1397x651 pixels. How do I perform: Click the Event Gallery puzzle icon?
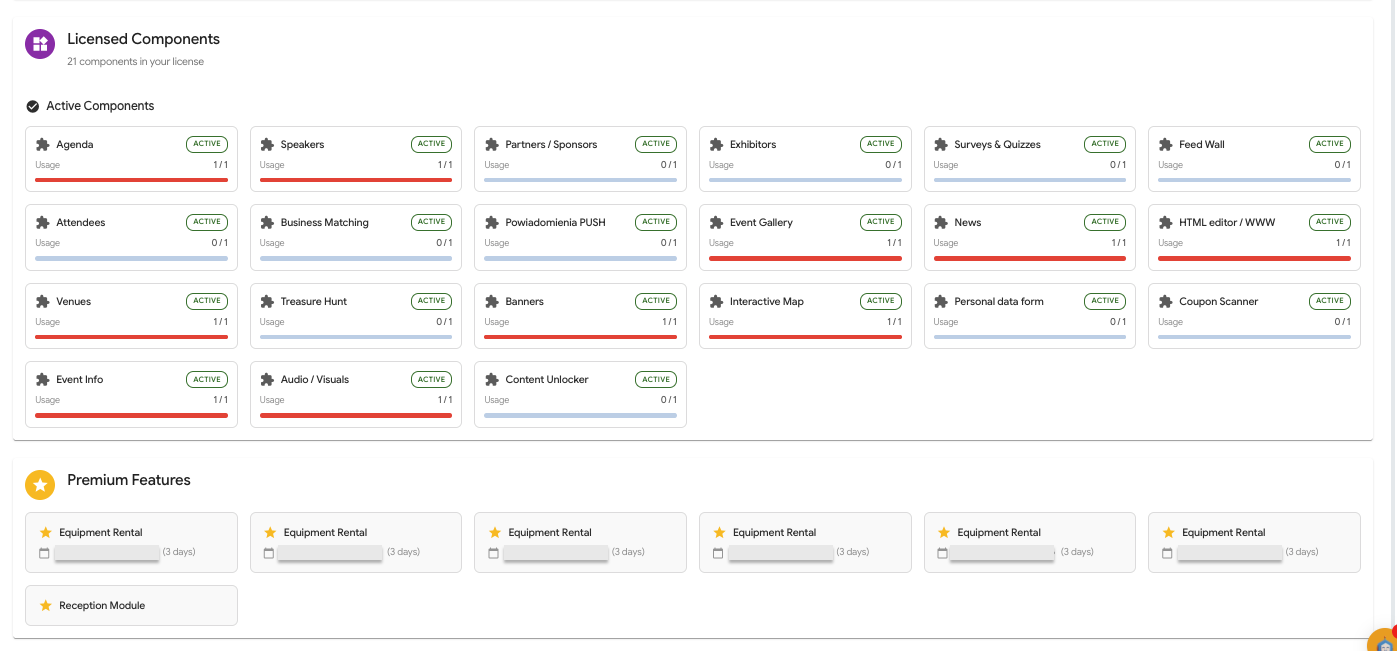coord(716,223)
